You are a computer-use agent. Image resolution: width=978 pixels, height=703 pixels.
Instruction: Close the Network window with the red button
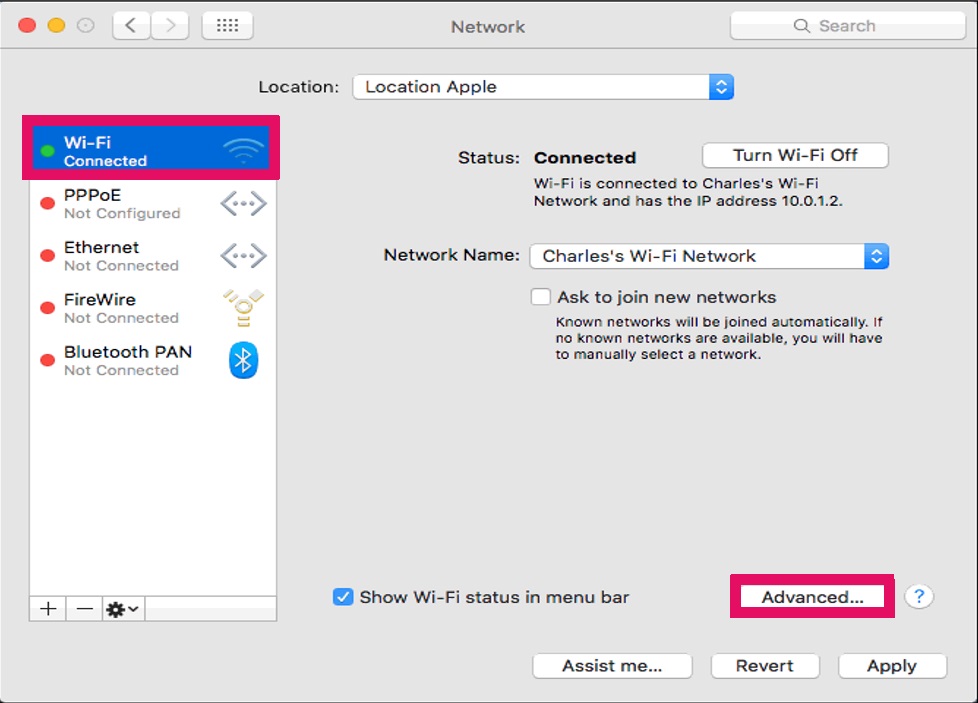click(27, 26)
